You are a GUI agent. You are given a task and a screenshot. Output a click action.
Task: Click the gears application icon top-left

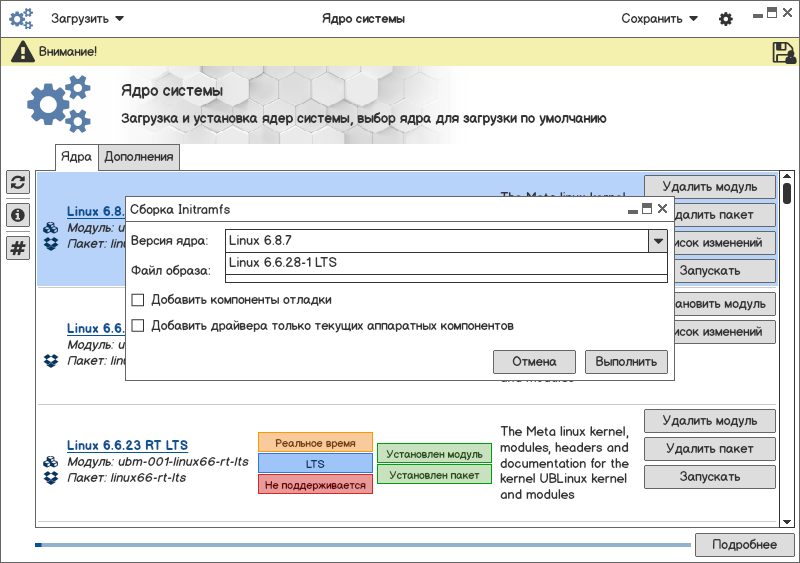[x=21, y=19]
